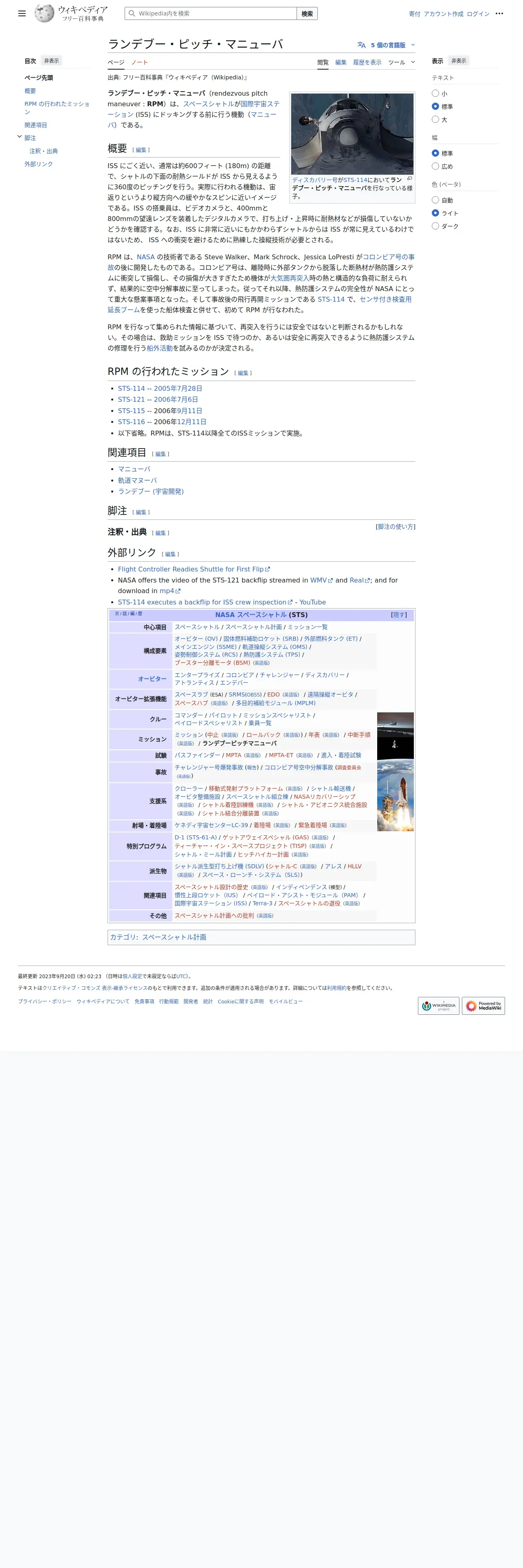Viewport: 523px width, 1568px height.
Task: Switch to the ノート tab
Action: pos(139,62)
